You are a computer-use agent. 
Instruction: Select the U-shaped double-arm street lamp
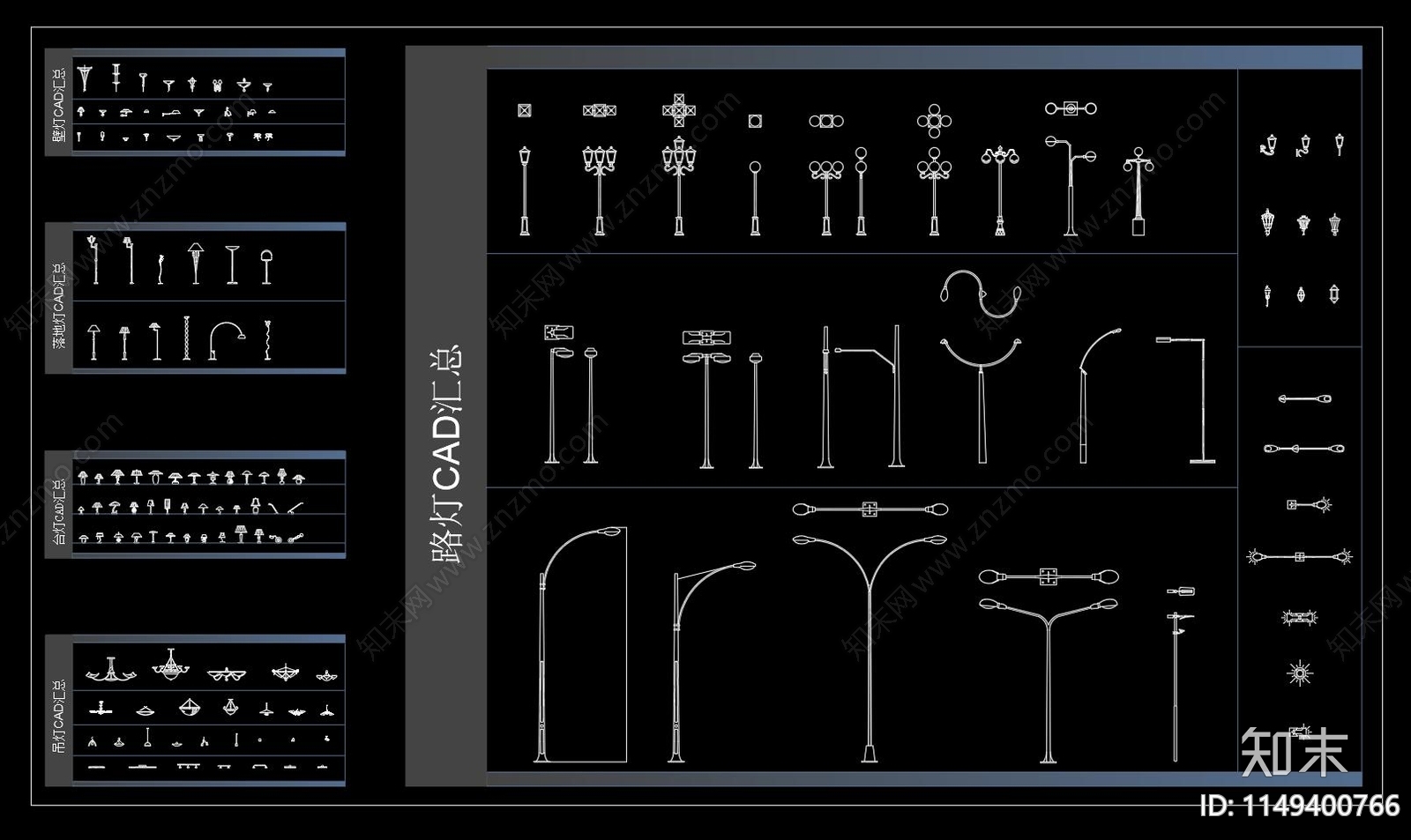982,400
